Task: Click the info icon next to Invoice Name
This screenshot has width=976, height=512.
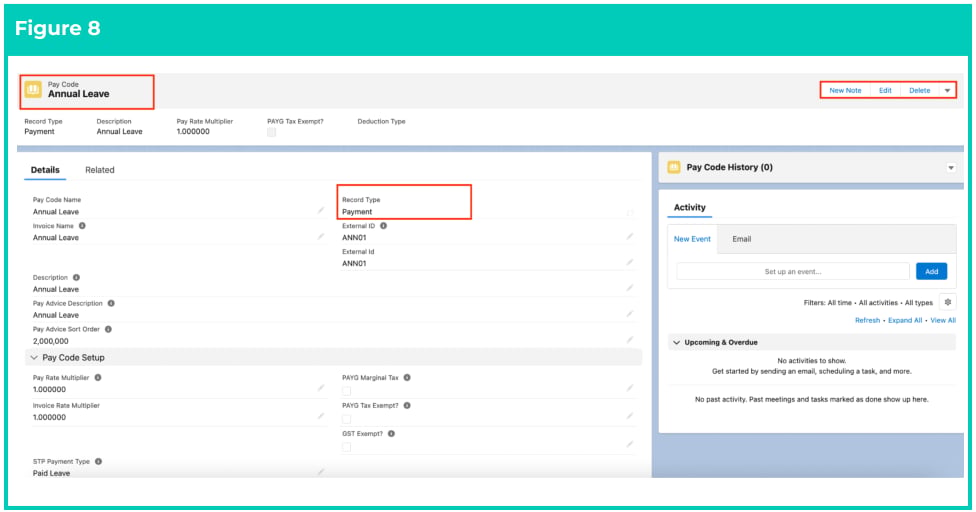Action: point(82,226)
